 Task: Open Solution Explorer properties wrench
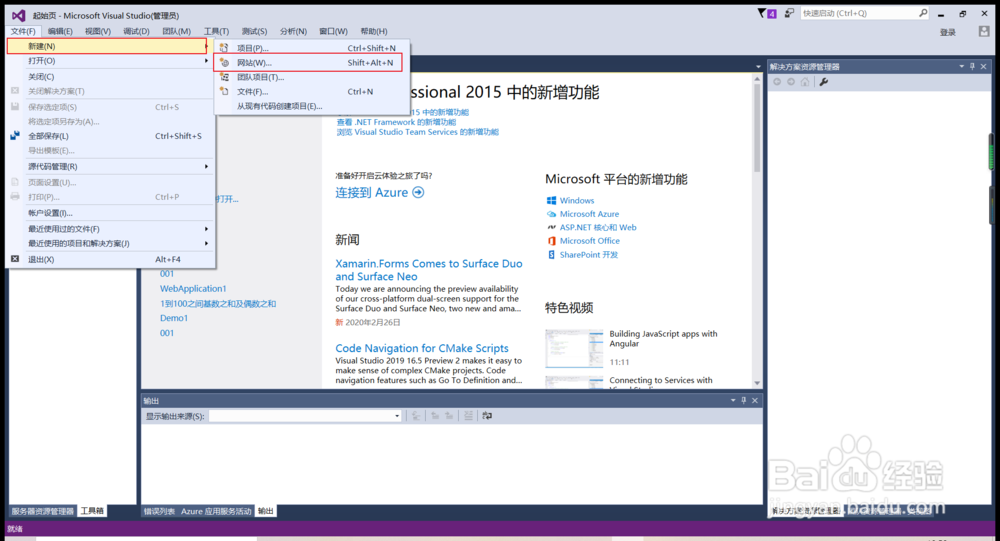coord(824,82)
